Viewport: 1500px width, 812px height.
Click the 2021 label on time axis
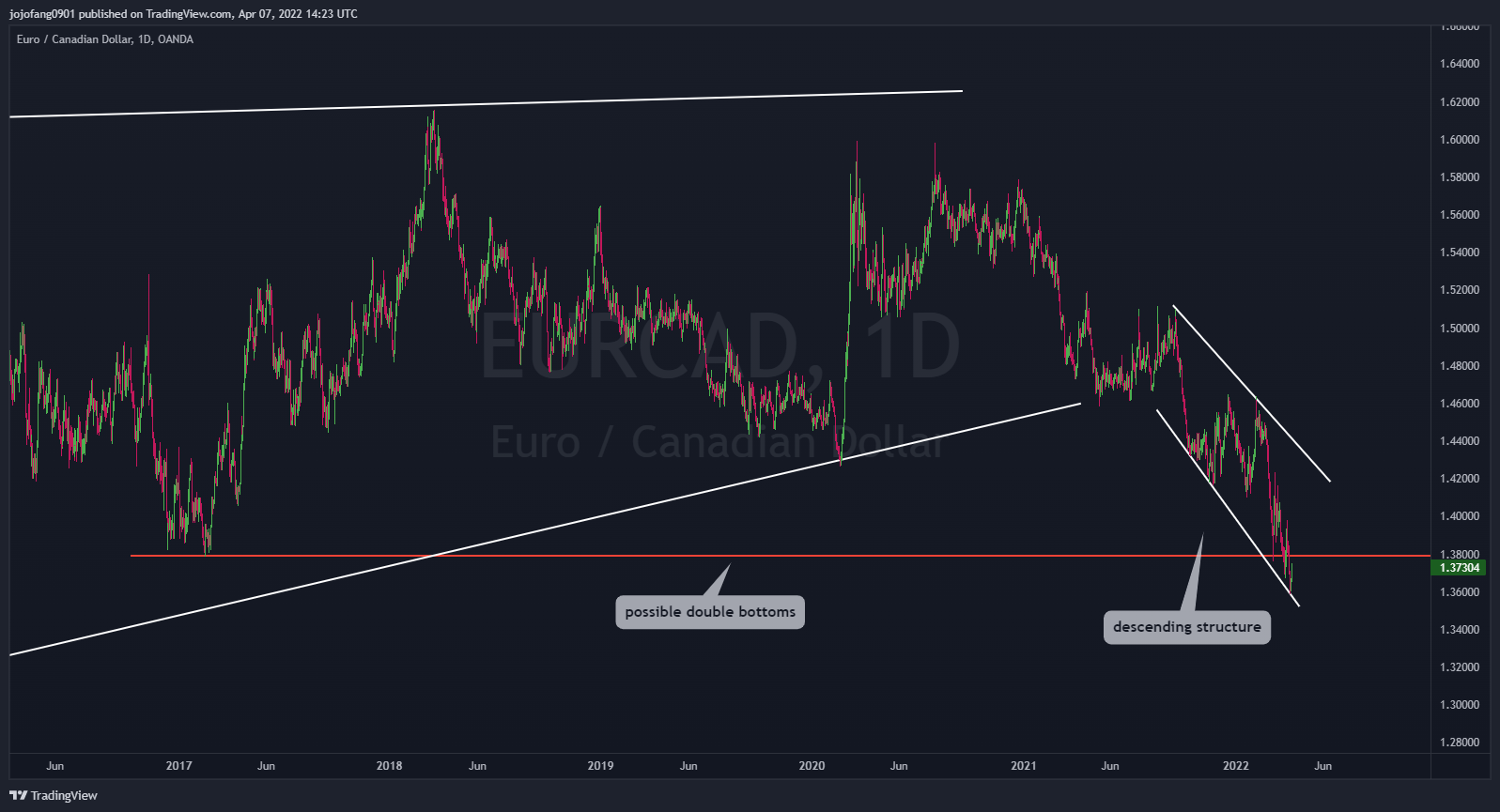click(1024, 766)
